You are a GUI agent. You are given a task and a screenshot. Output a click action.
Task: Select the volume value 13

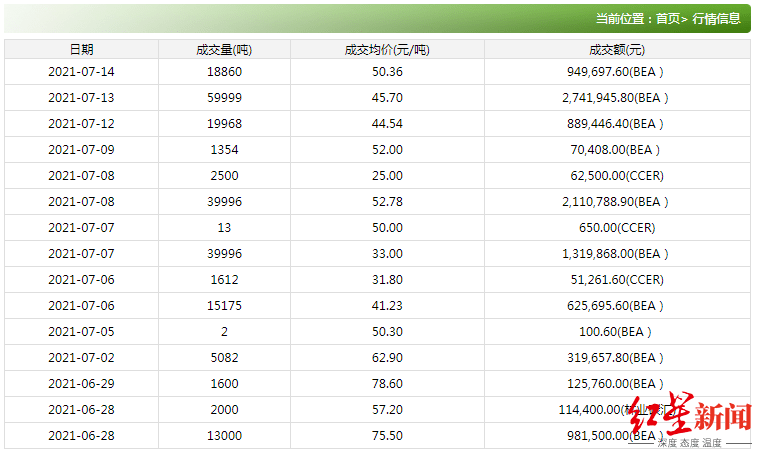tap(224, 228)
